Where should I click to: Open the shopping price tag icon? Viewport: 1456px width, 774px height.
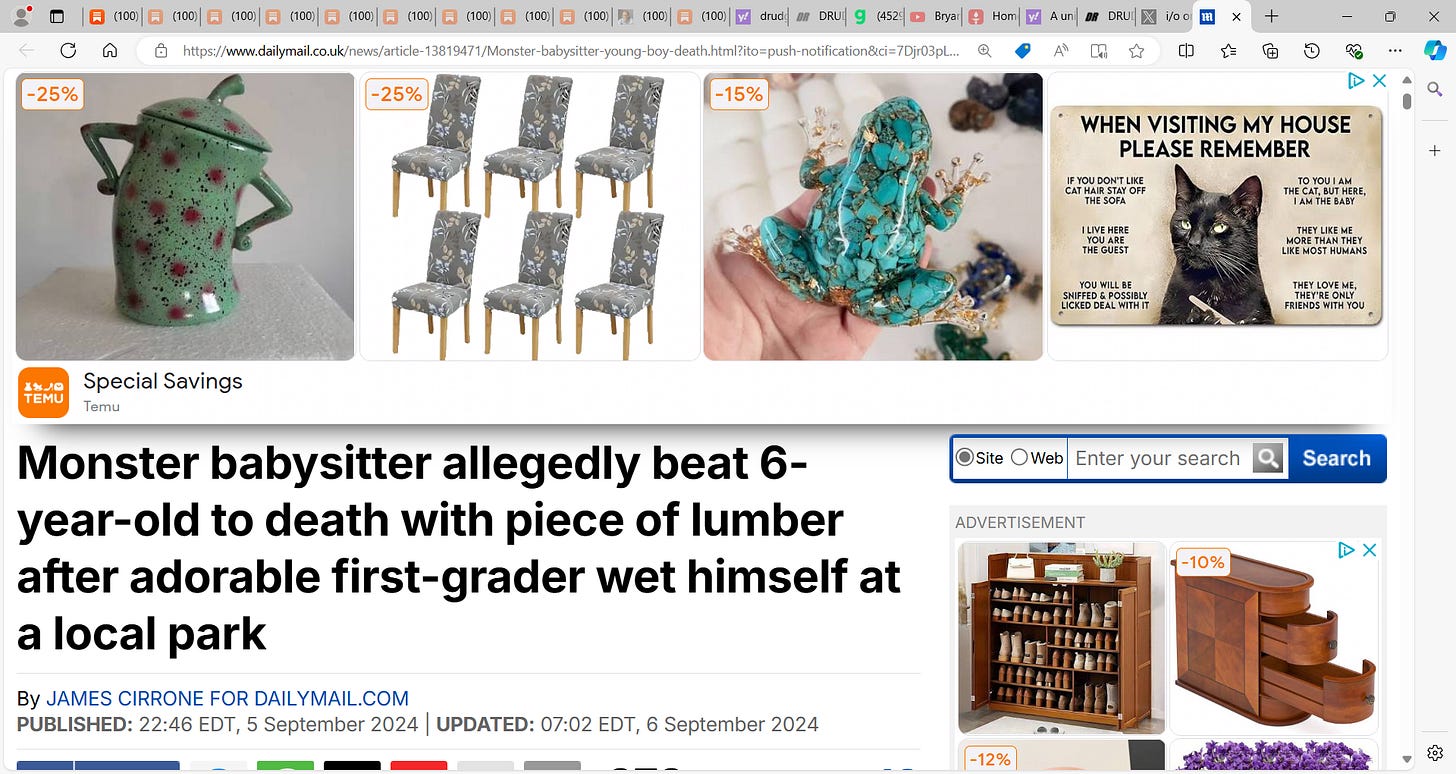click(x=1022, y=51)
